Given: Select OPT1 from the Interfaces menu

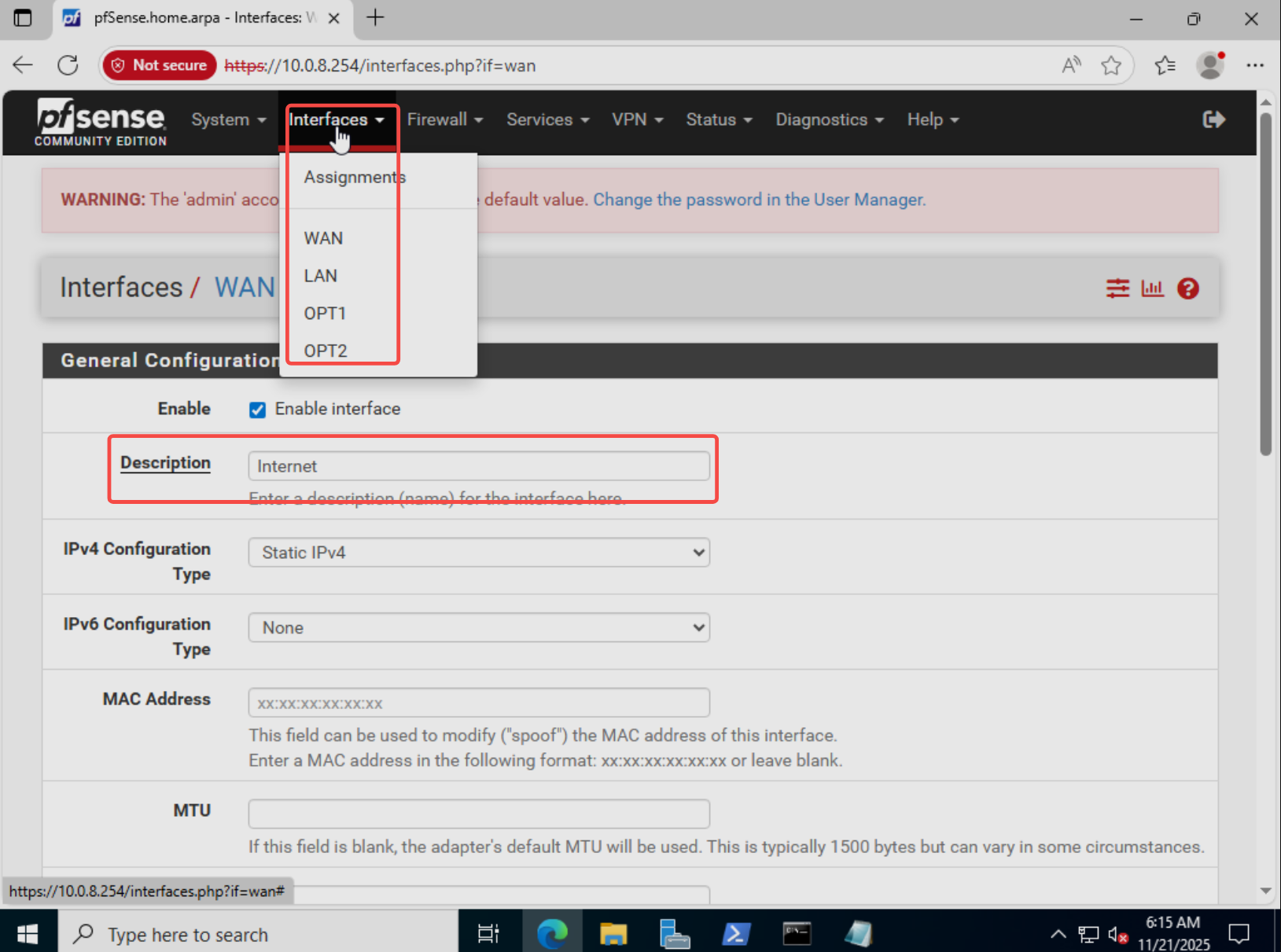Looking at the screenshot, I should point(325,314).
